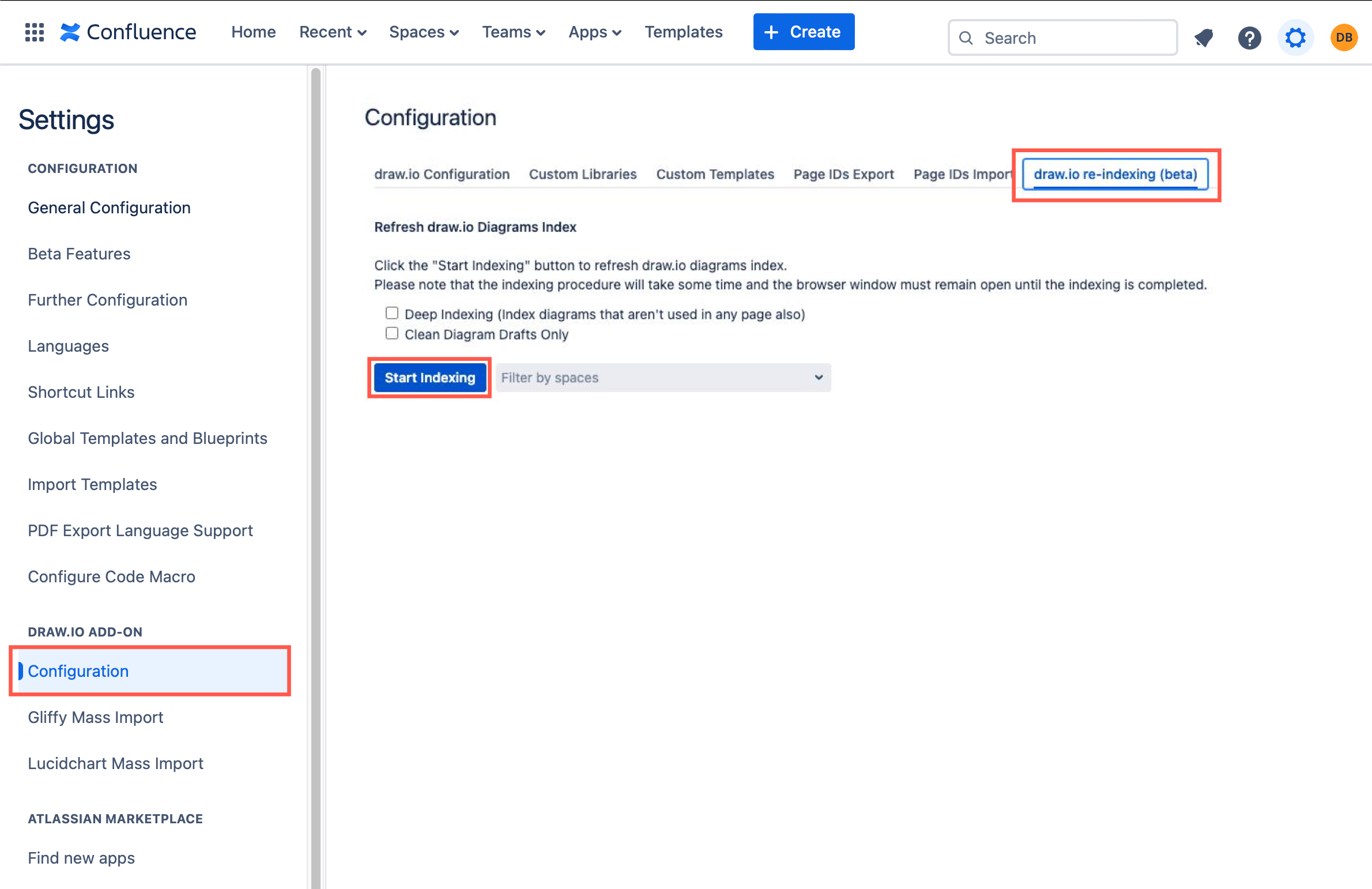Open notifications via the bell icon
This screenshot has height=889, width=1372.
click(1204, 37)
